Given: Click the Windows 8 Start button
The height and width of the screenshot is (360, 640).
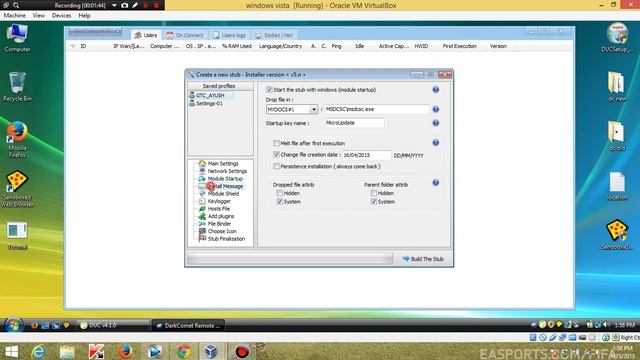Looking at the screenshot, I should click(x=11, y=351).
